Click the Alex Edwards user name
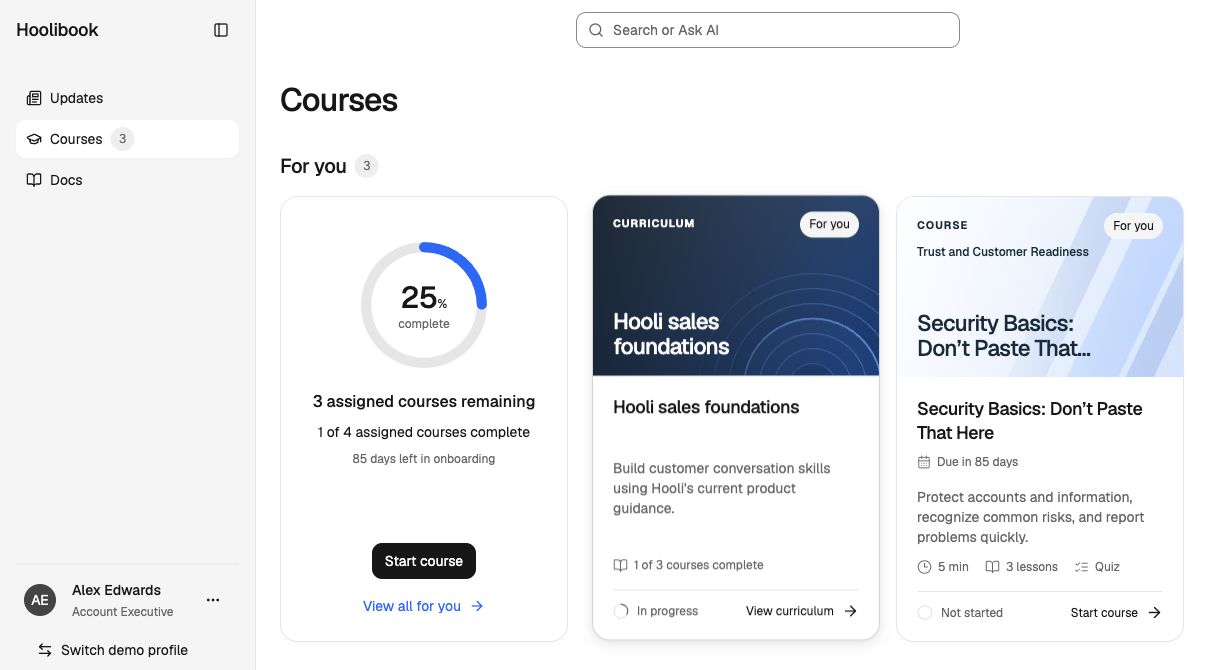This screenshot has height=670, width=1220. 116,590
